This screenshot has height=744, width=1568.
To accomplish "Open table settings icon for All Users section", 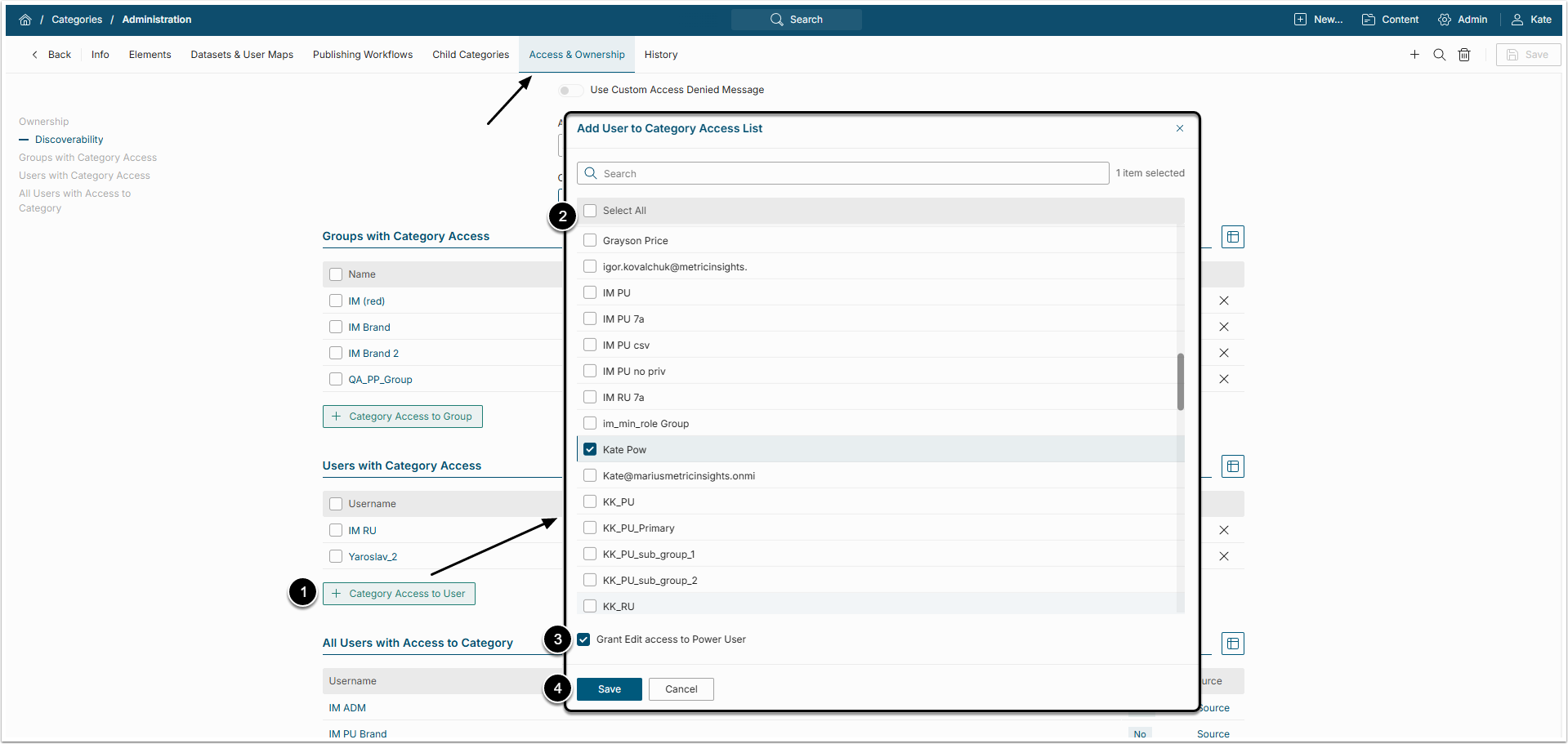I will pos(1232,644).
